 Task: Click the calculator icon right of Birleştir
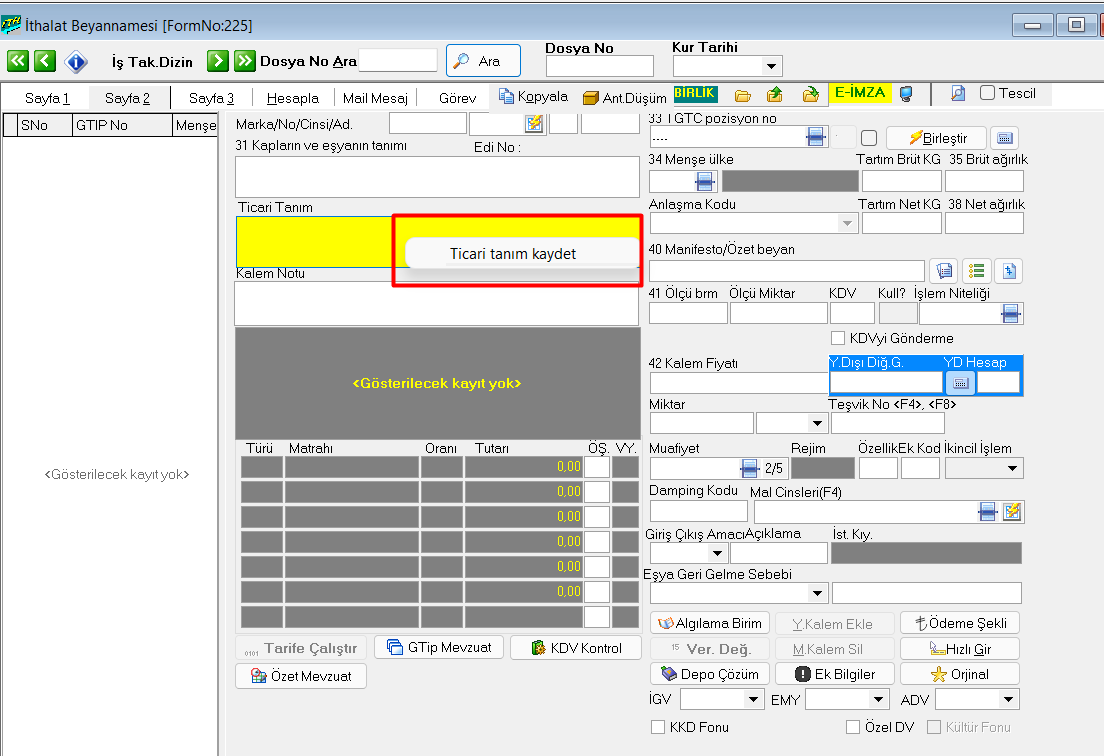tap(1005, 138)
